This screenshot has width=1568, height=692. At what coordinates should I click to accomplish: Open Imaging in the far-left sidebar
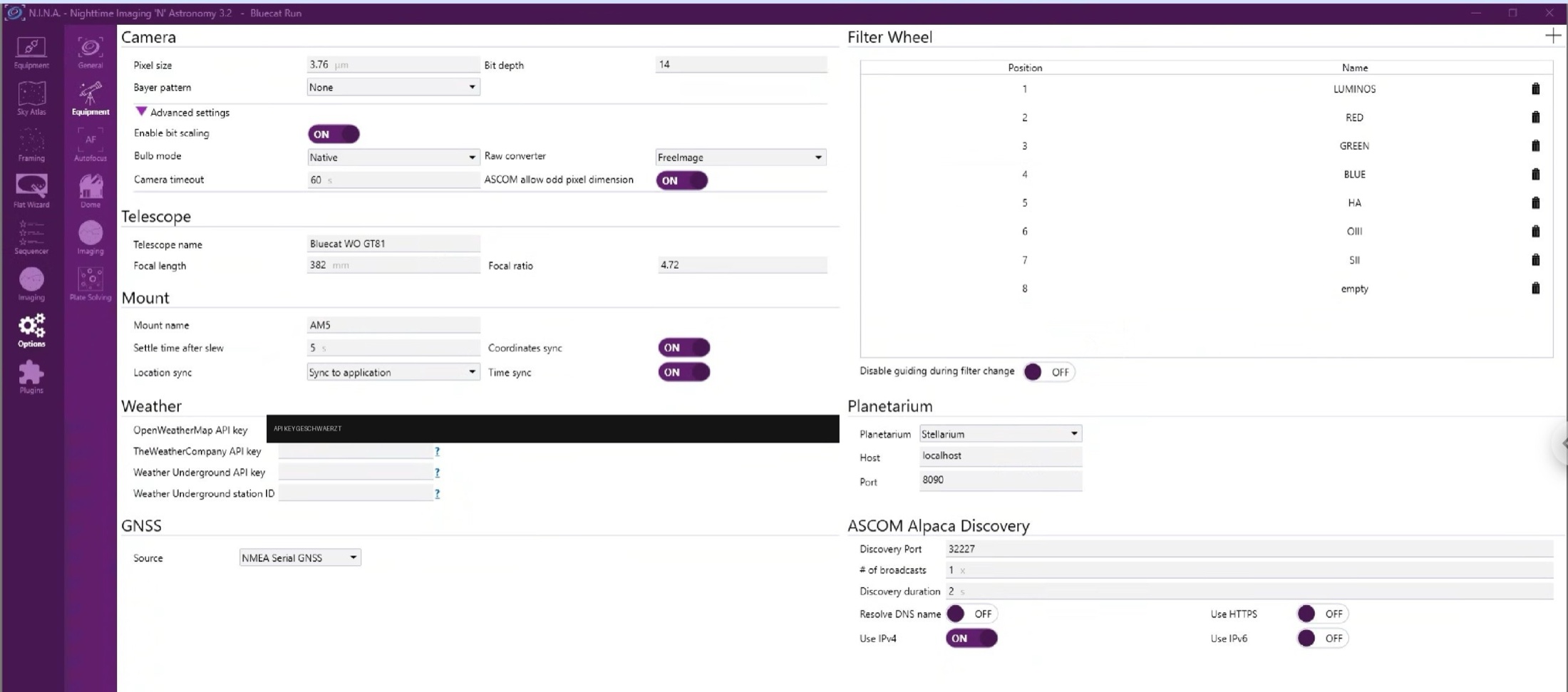pos(31,284)
